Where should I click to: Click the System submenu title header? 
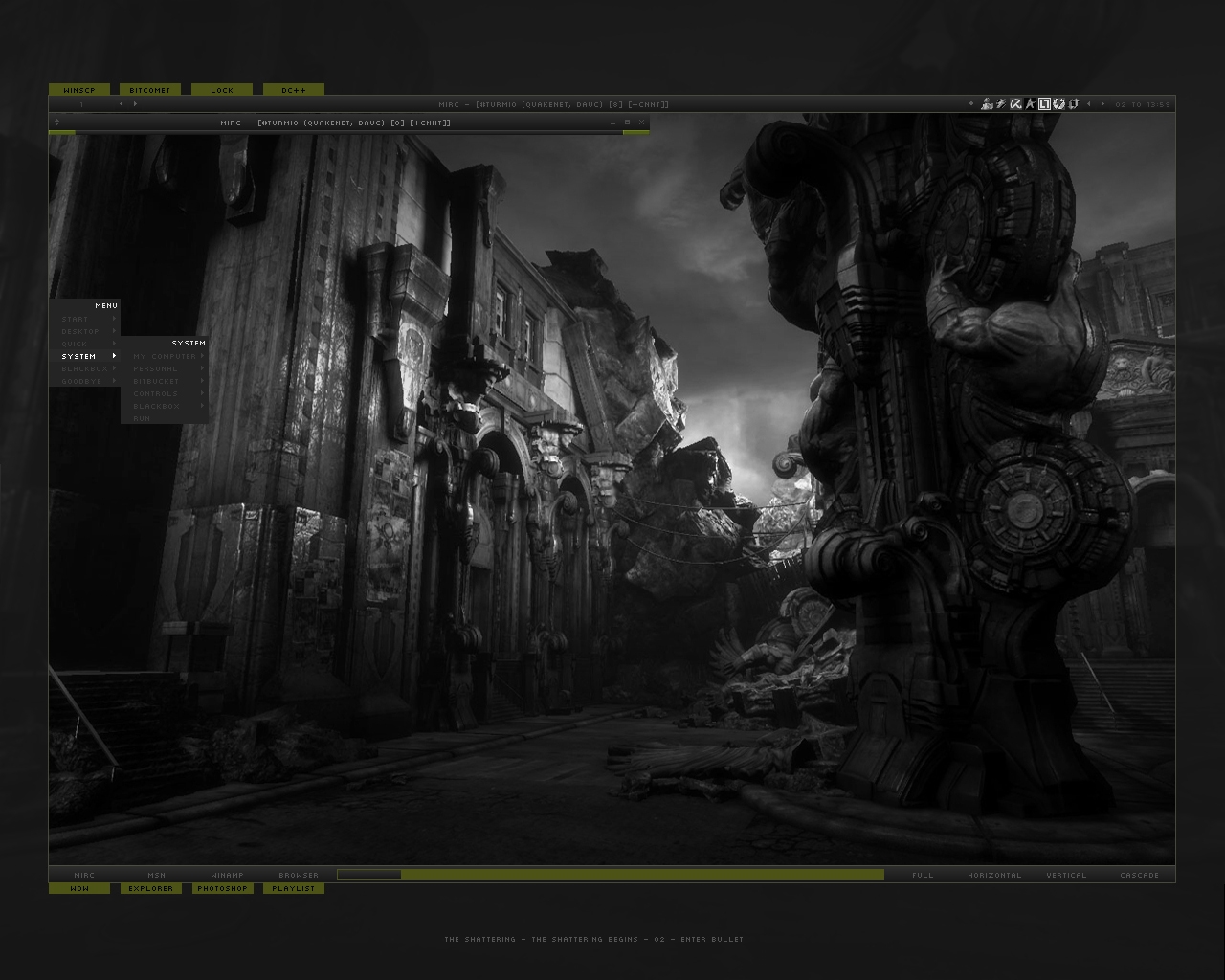(x=165, y=343)
